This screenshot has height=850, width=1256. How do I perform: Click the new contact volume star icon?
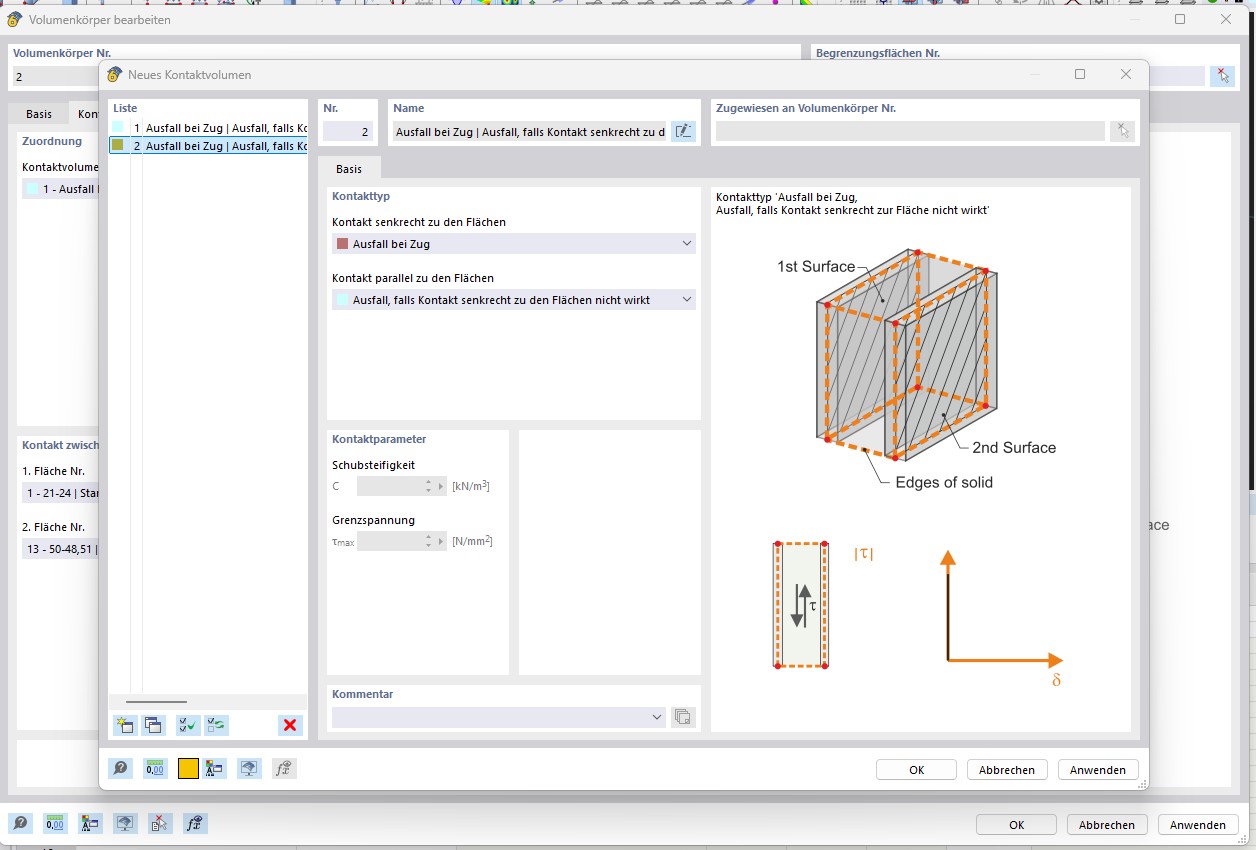click(x=125, y=726)
